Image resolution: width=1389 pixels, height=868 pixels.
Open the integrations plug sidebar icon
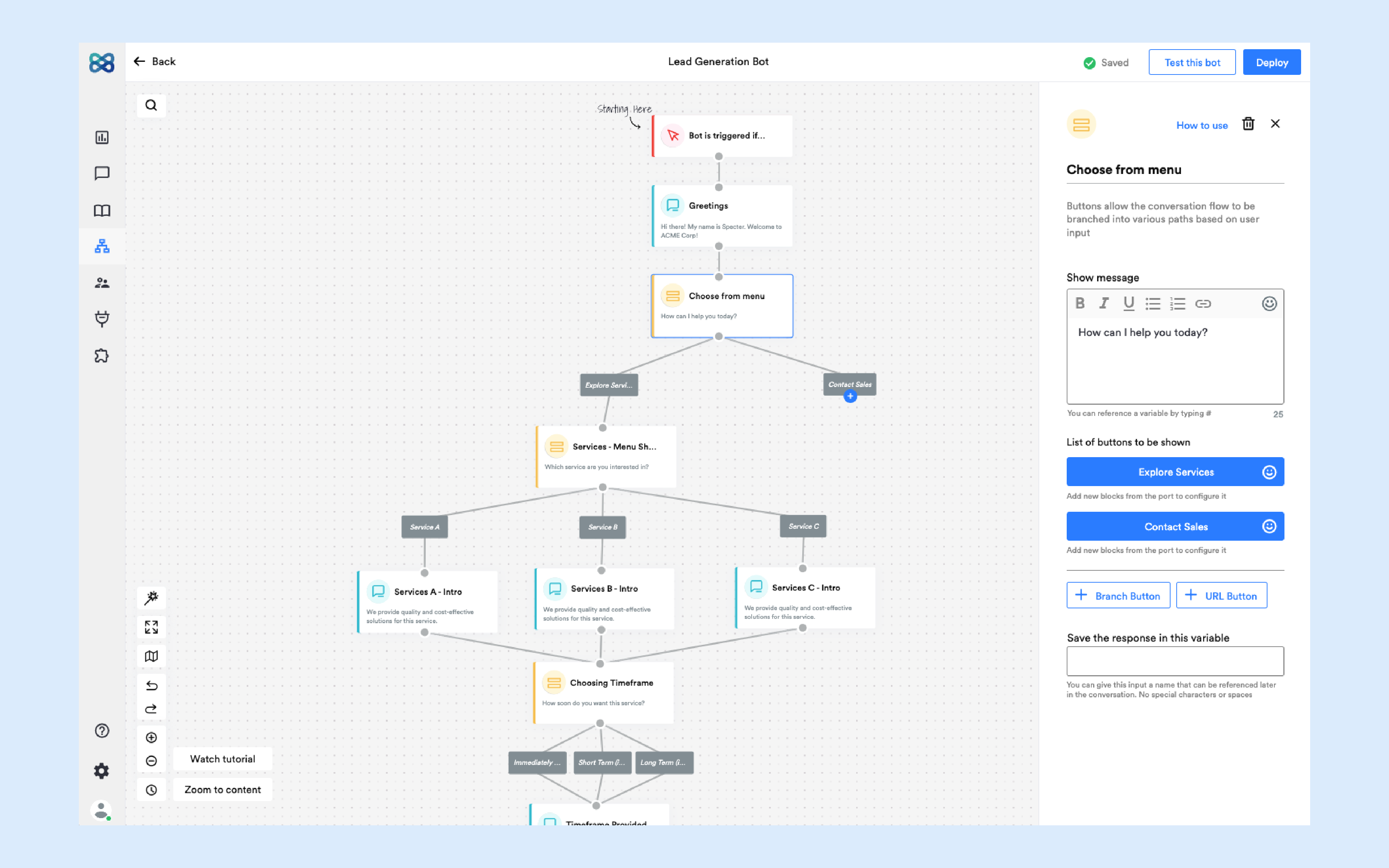pos(102,319)
